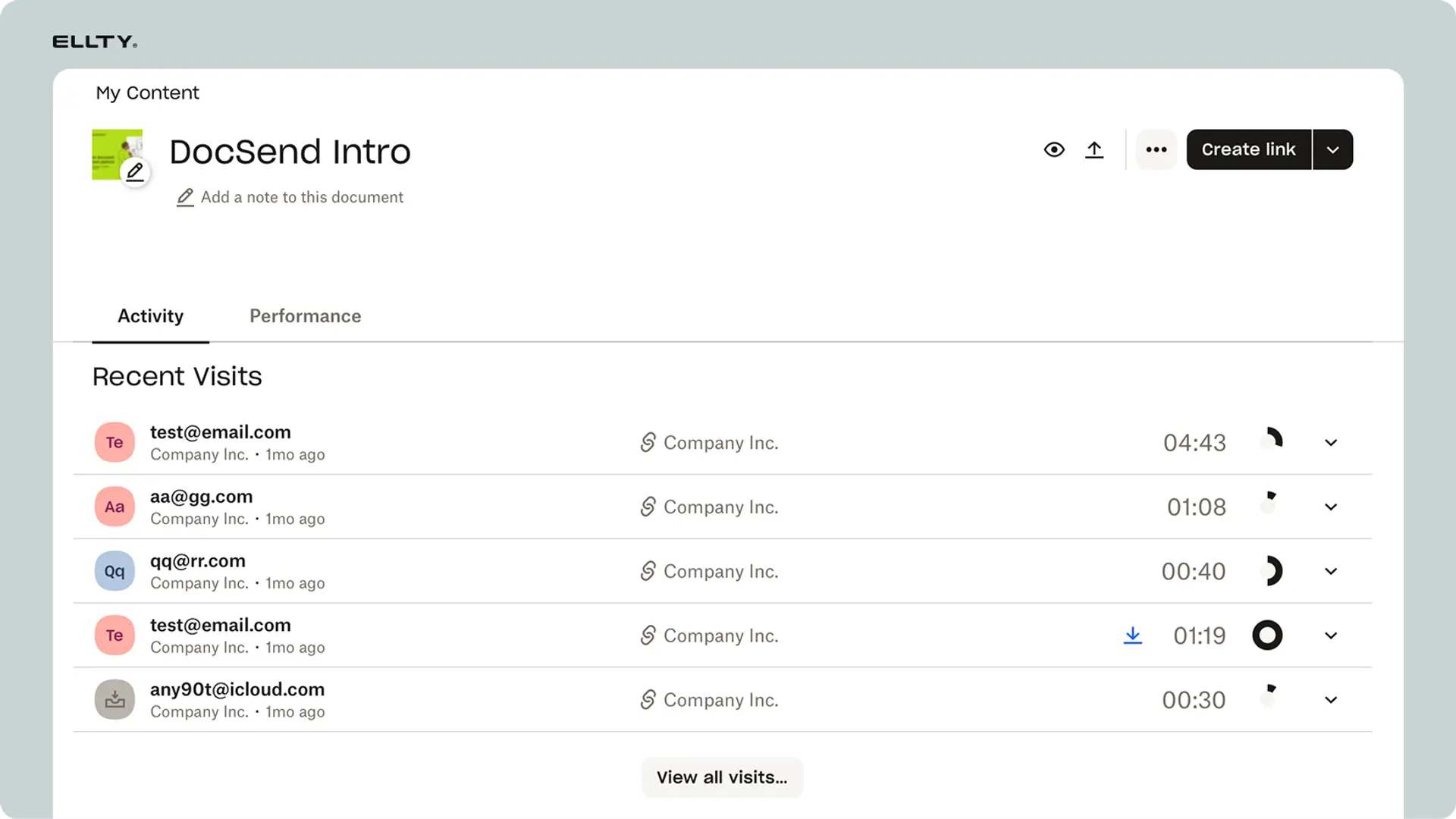The height and width of the screenshot is (819, 1456).
Task: Click the Qq avatar for qq@rr.com
Action: point(115,571)
